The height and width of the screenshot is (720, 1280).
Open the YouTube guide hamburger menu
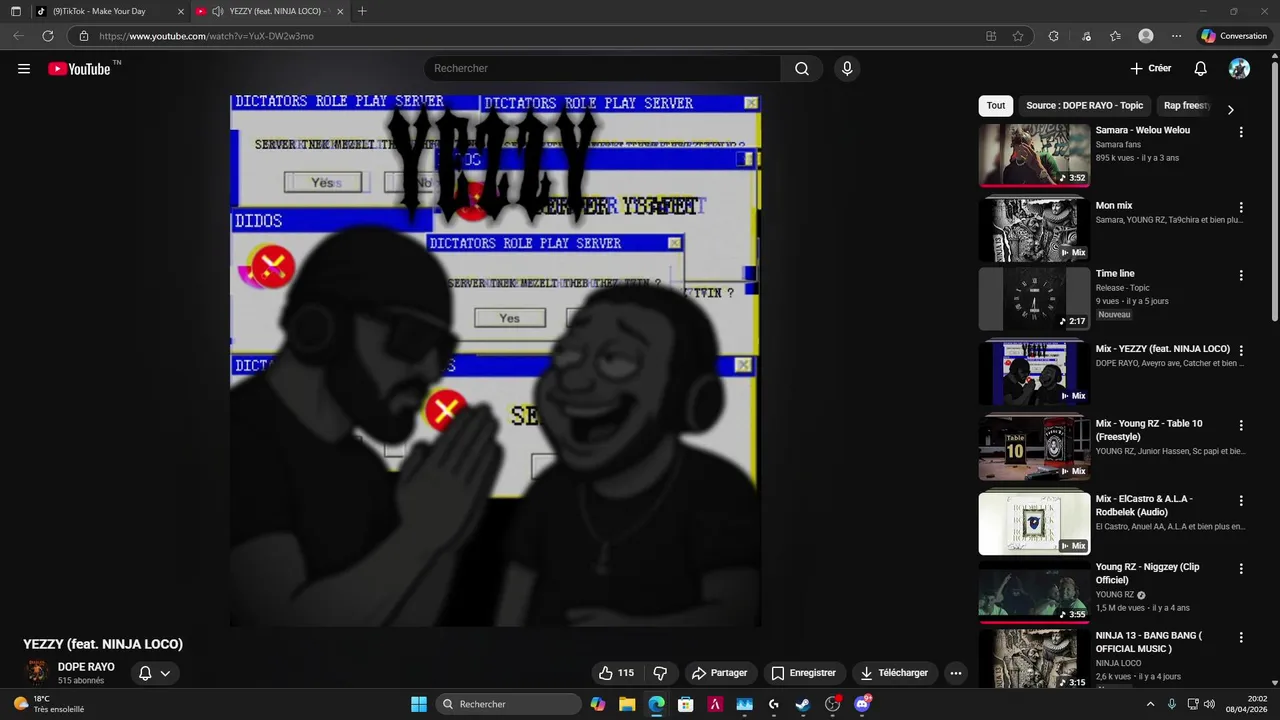tap(24, 69)
